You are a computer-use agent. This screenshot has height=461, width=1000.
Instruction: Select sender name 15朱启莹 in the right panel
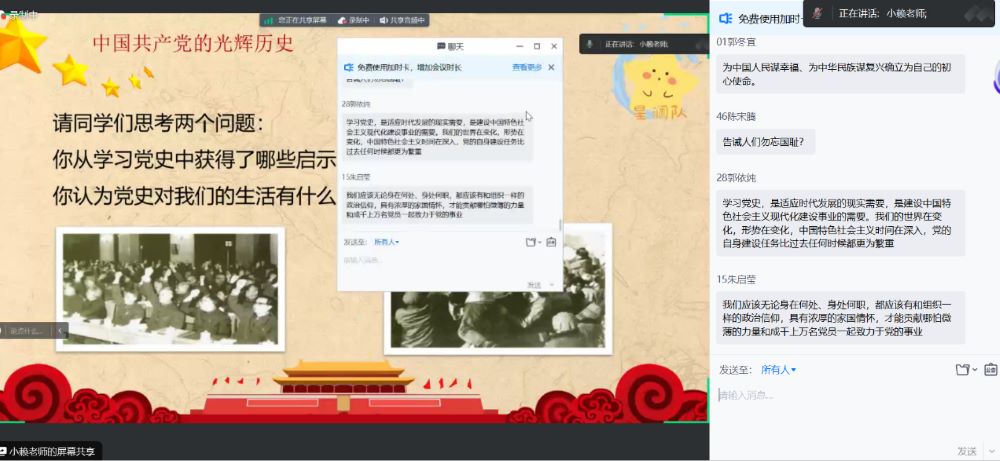[737, 279]
